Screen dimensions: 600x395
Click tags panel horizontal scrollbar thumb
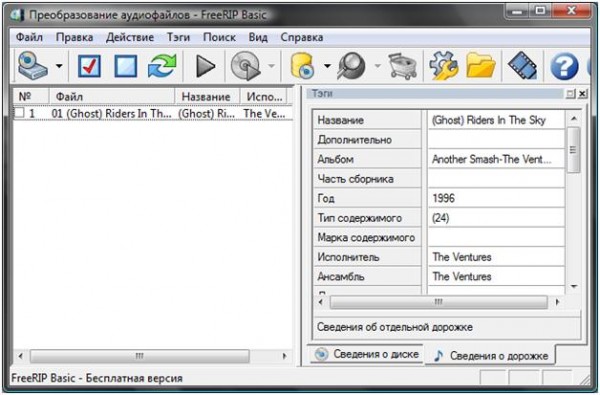[x=439, y=302]
